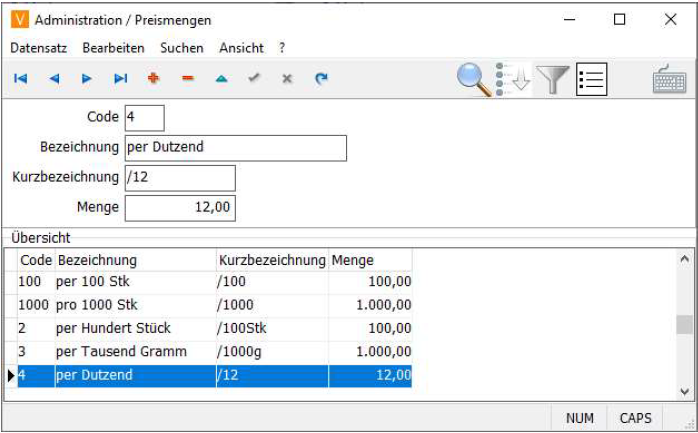Screen dimensions: 698x433
Task: Open the Bearbeiten menu
Action: pos(113,48)
